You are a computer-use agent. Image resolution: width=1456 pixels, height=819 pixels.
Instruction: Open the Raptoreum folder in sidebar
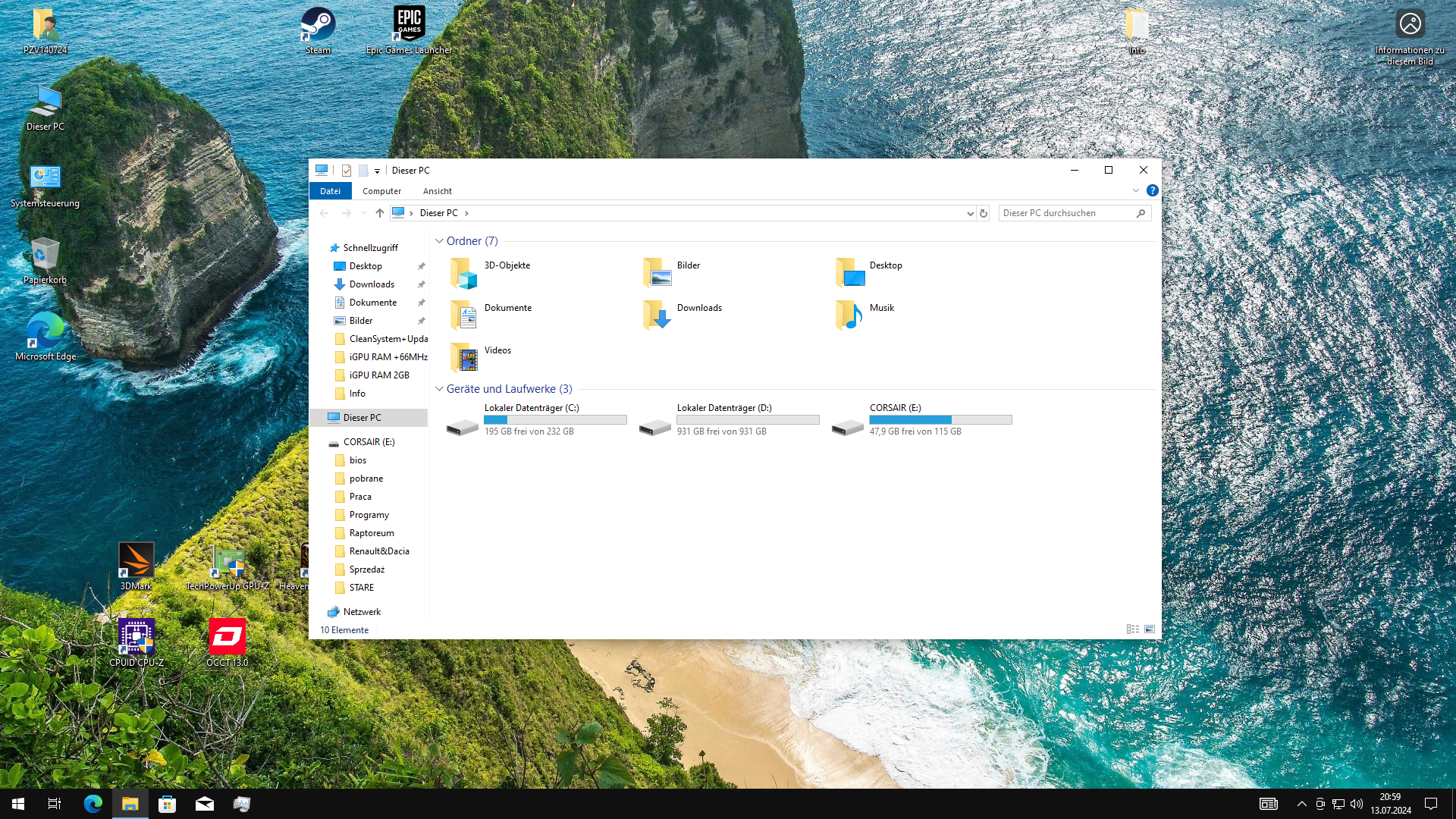[x=372, y=533]
